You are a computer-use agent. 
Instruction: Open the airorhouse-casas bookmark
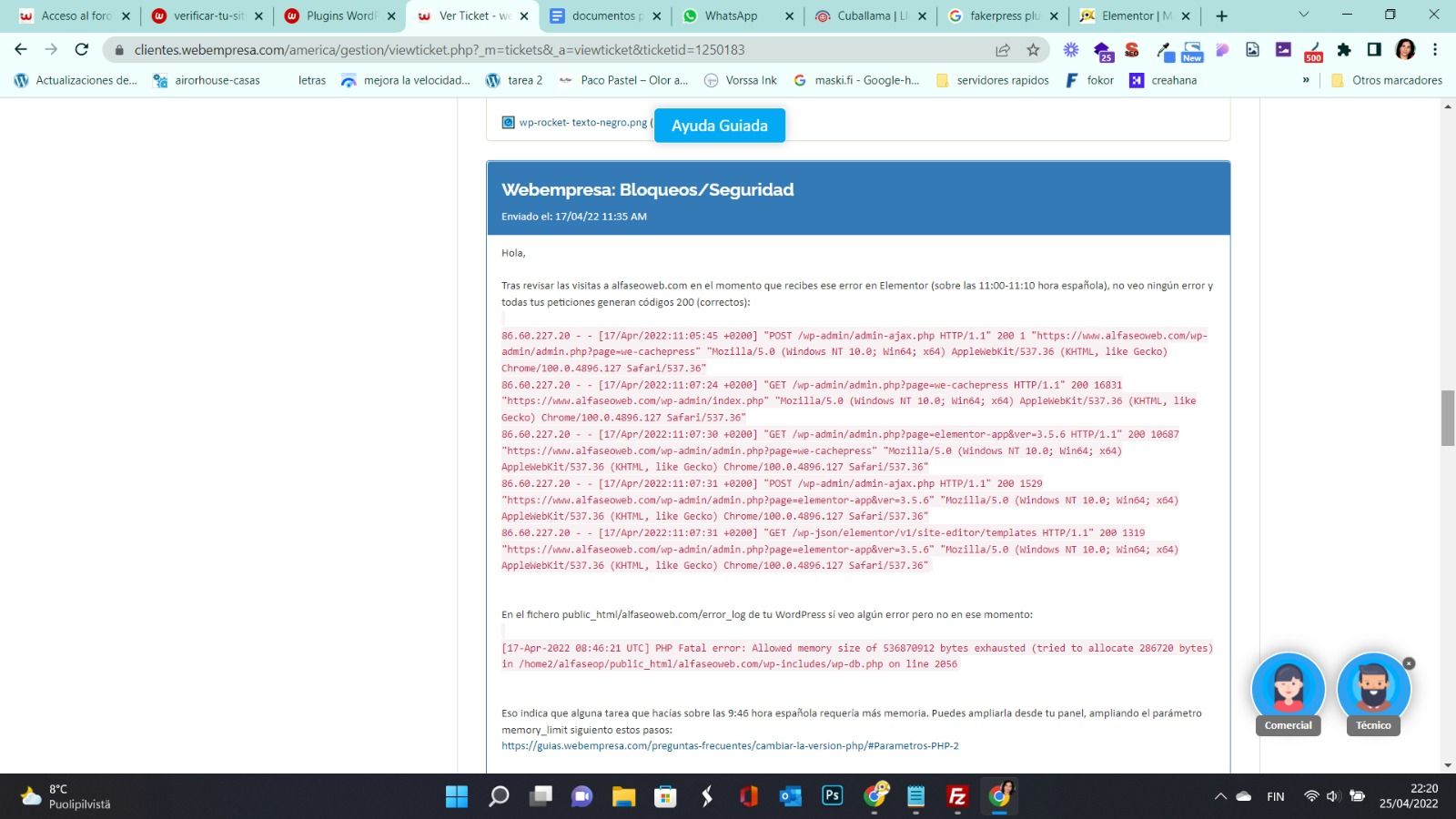pyautogui.click(x=207, y=80)
